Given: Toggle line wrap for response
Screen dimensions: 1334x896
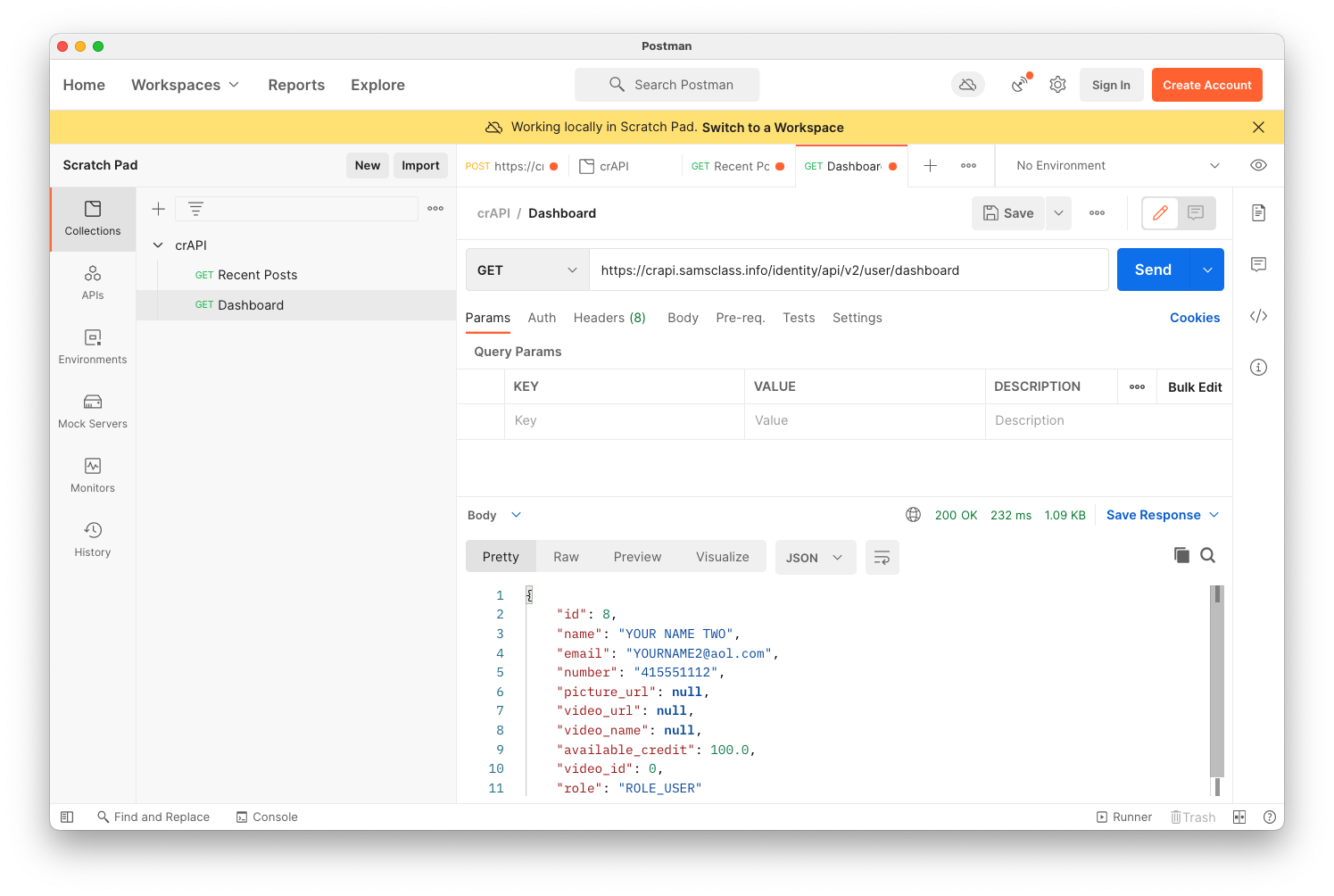Looking at the screenshot, I should [x=882, y=558].
